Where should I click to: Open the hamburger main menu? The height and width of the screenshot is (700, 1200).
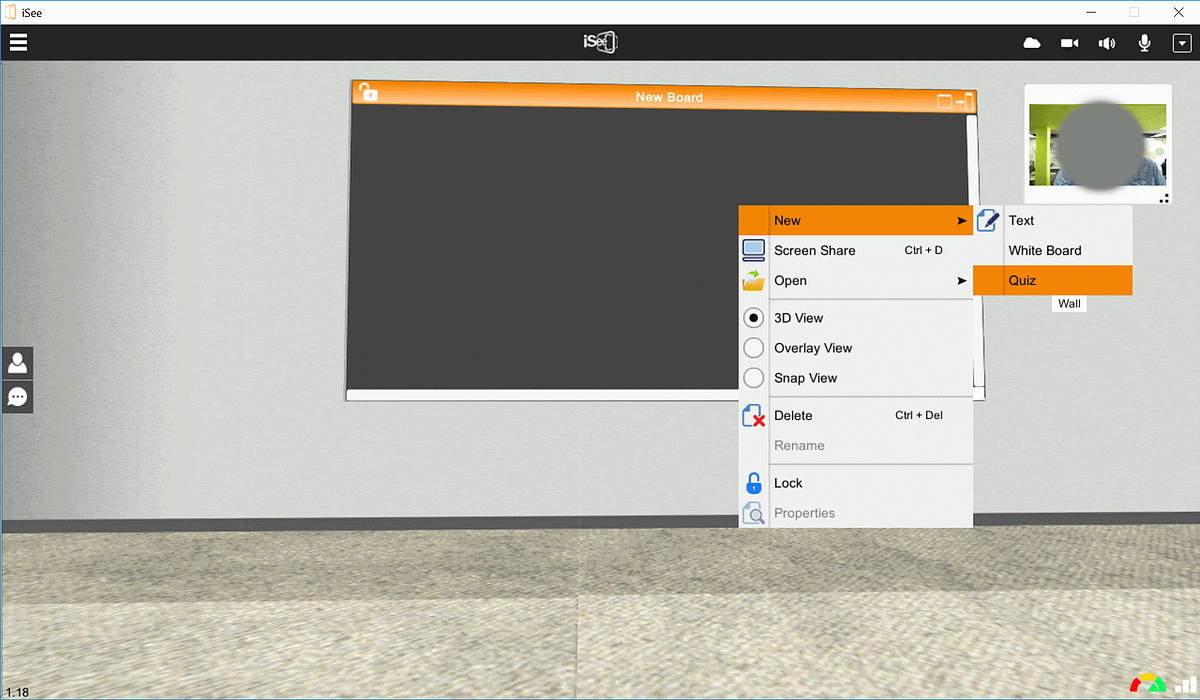[x=18, y=42]
